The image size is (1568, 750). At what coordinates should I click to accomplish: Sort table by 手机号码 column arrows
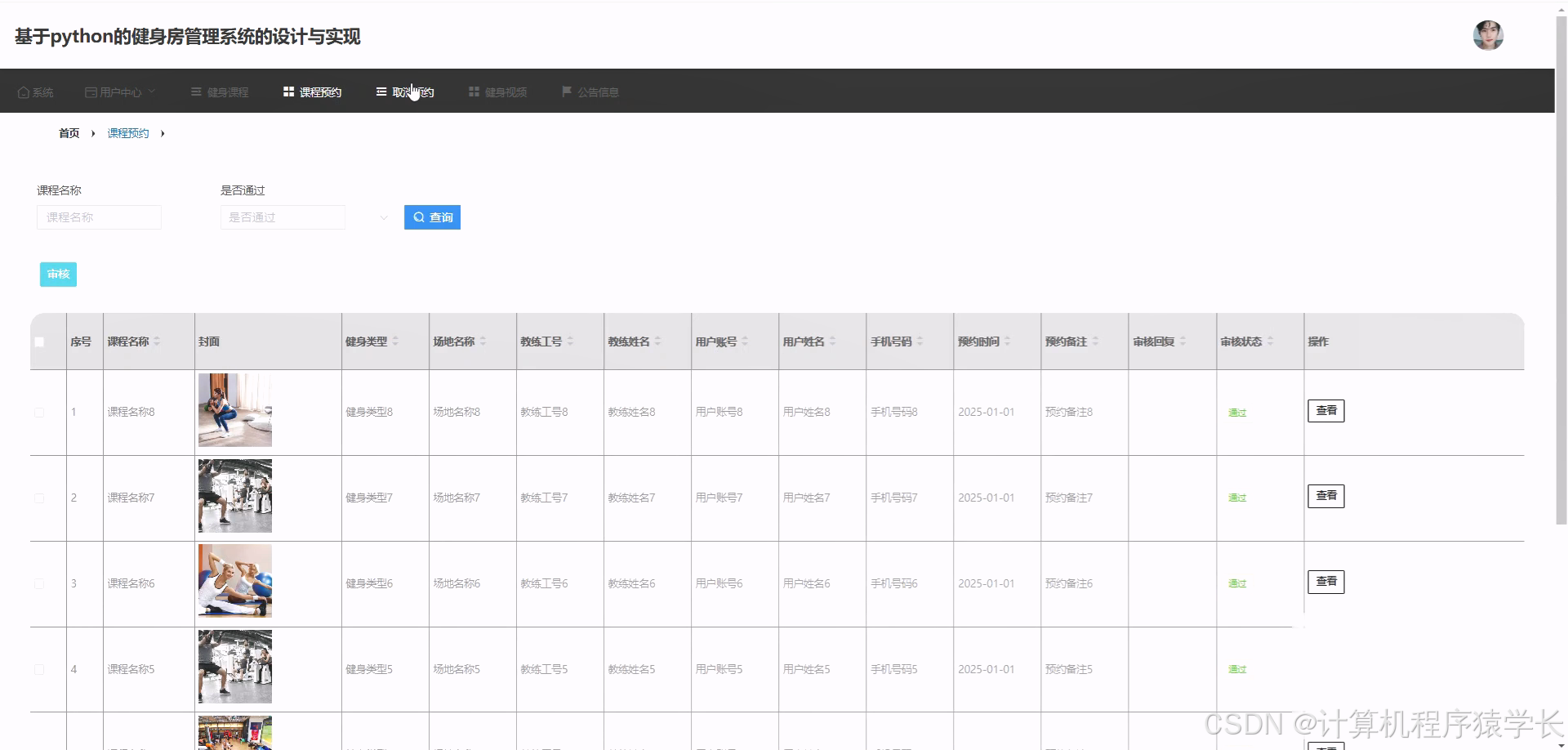pyautogui.click(x=920, y=342)
